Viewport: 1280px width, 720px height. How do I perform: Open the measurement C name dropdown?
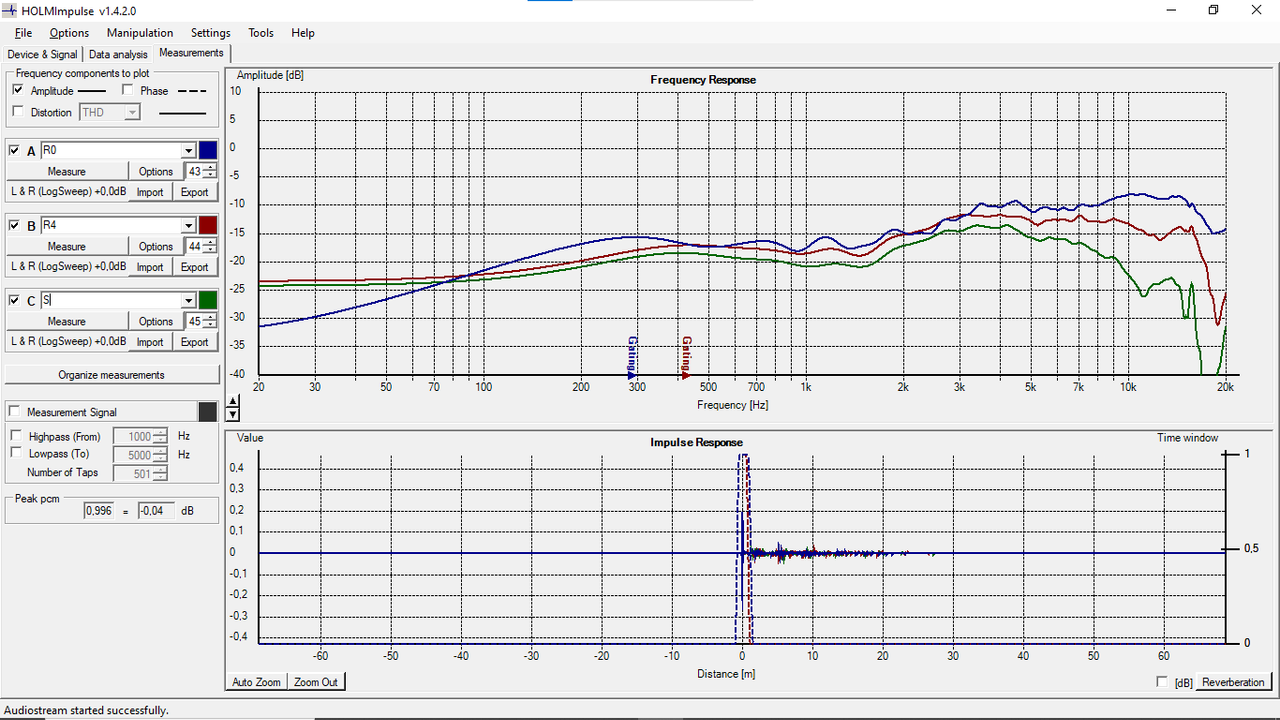click(188, 301)
